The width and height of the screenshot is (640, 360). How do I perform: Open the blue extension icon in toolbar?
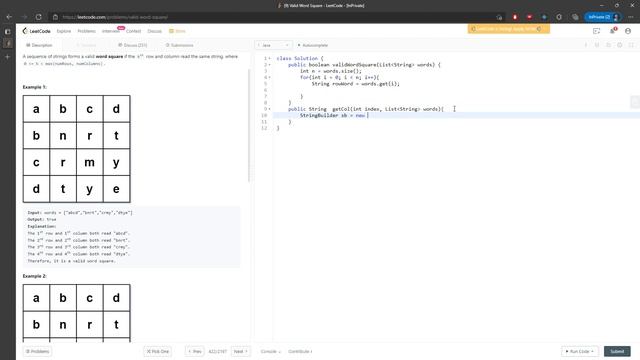click(544, 17)
